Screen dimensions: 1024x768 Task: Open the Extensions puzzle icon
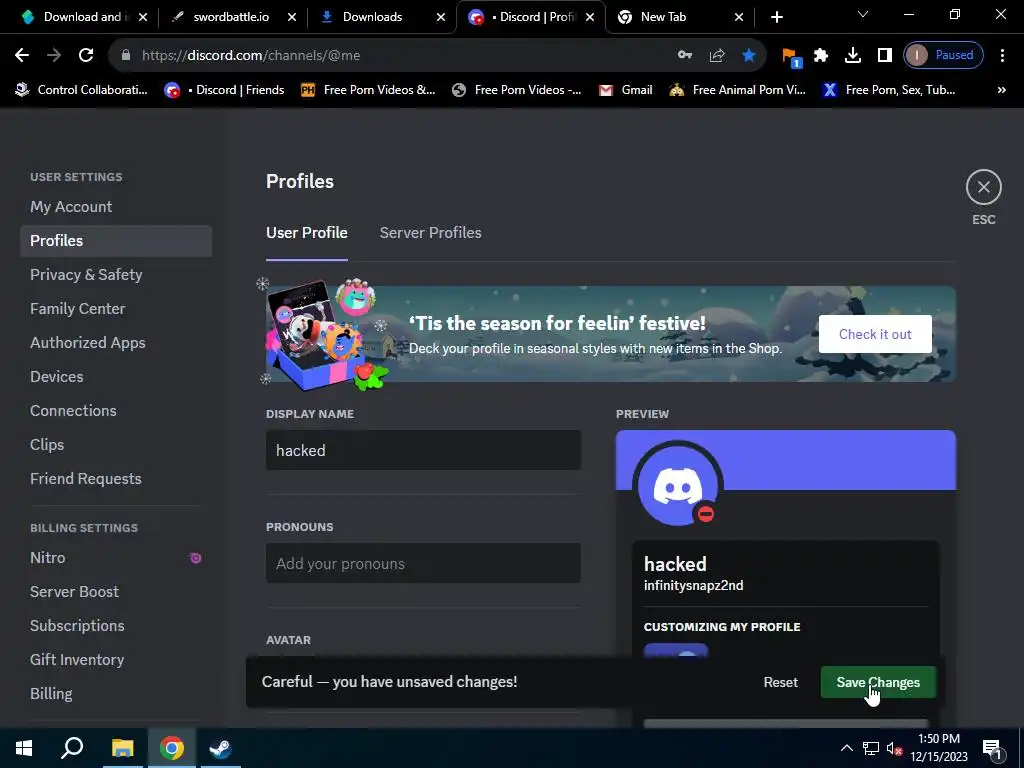pos(821,56)
